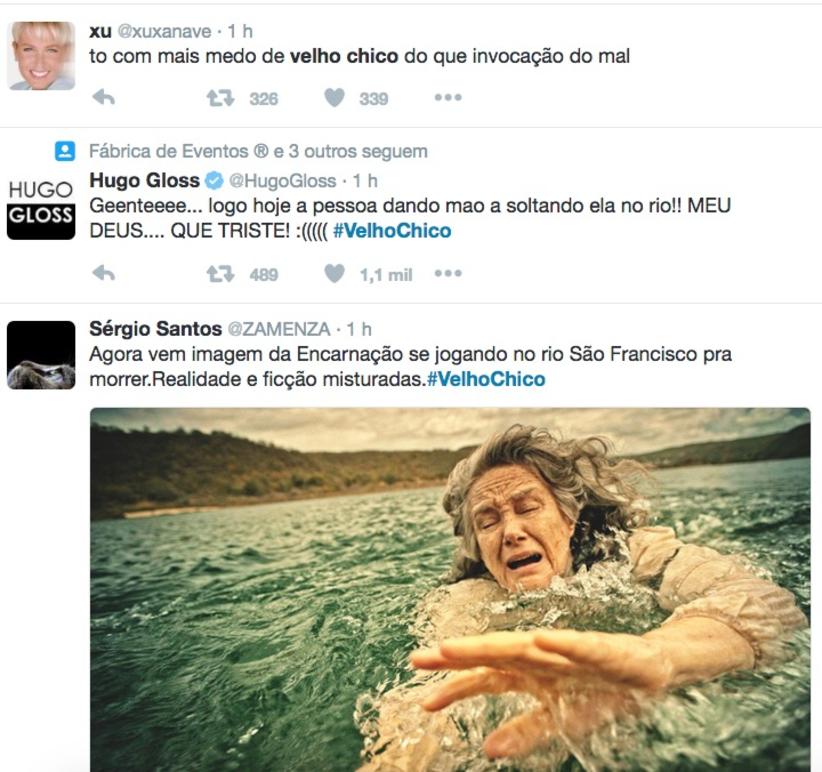Open more options on Hugo Gloss tweet

pyautogui.click(x=448, y=273)
